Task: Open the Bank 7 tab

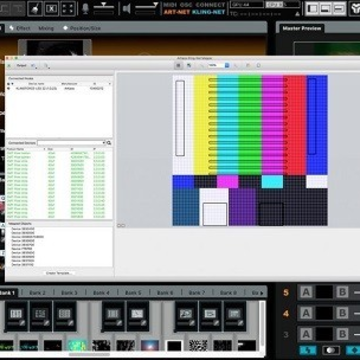Action: [x=197, y=293]
